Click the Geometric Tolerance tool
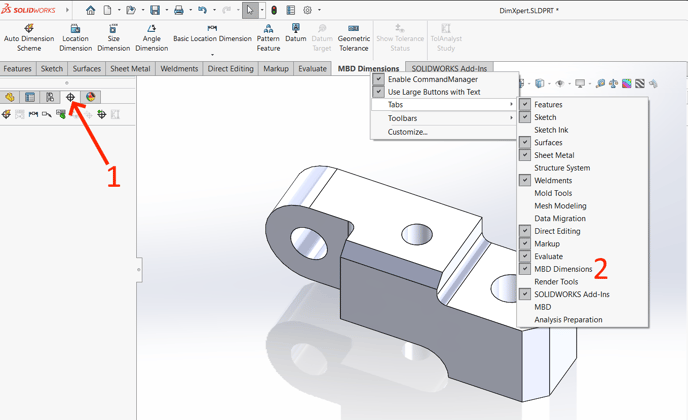This screenshot has width=688, height=420. (354, 38)
